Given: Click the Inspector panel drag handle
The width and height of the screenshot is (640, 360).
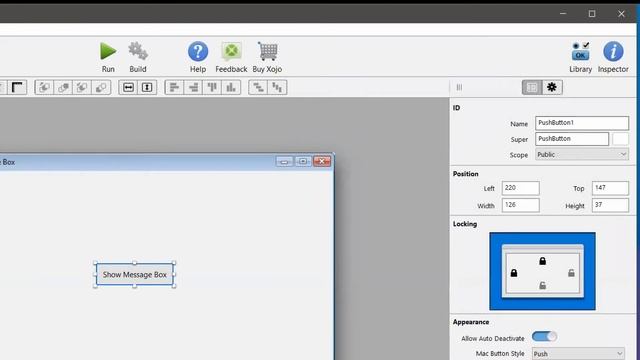Looking at the screenshot, I should tap(459, 87).
